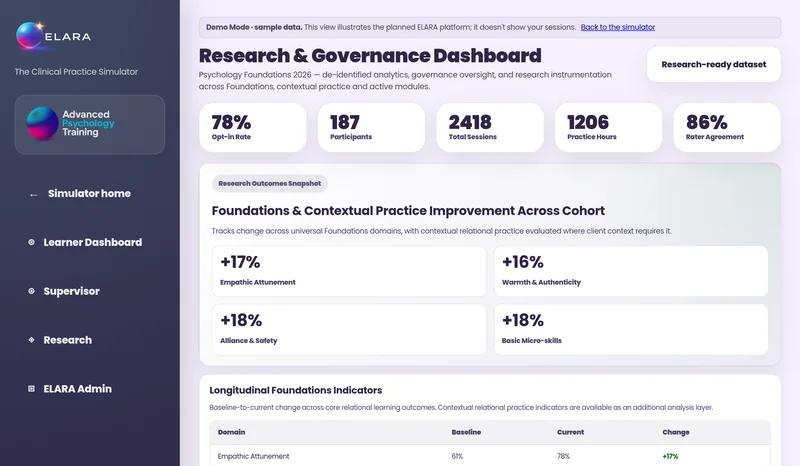Click the back arrow beside Simulator home
Image resolution: width=800 pixels, height=466 pixels.
click(33, 194)
